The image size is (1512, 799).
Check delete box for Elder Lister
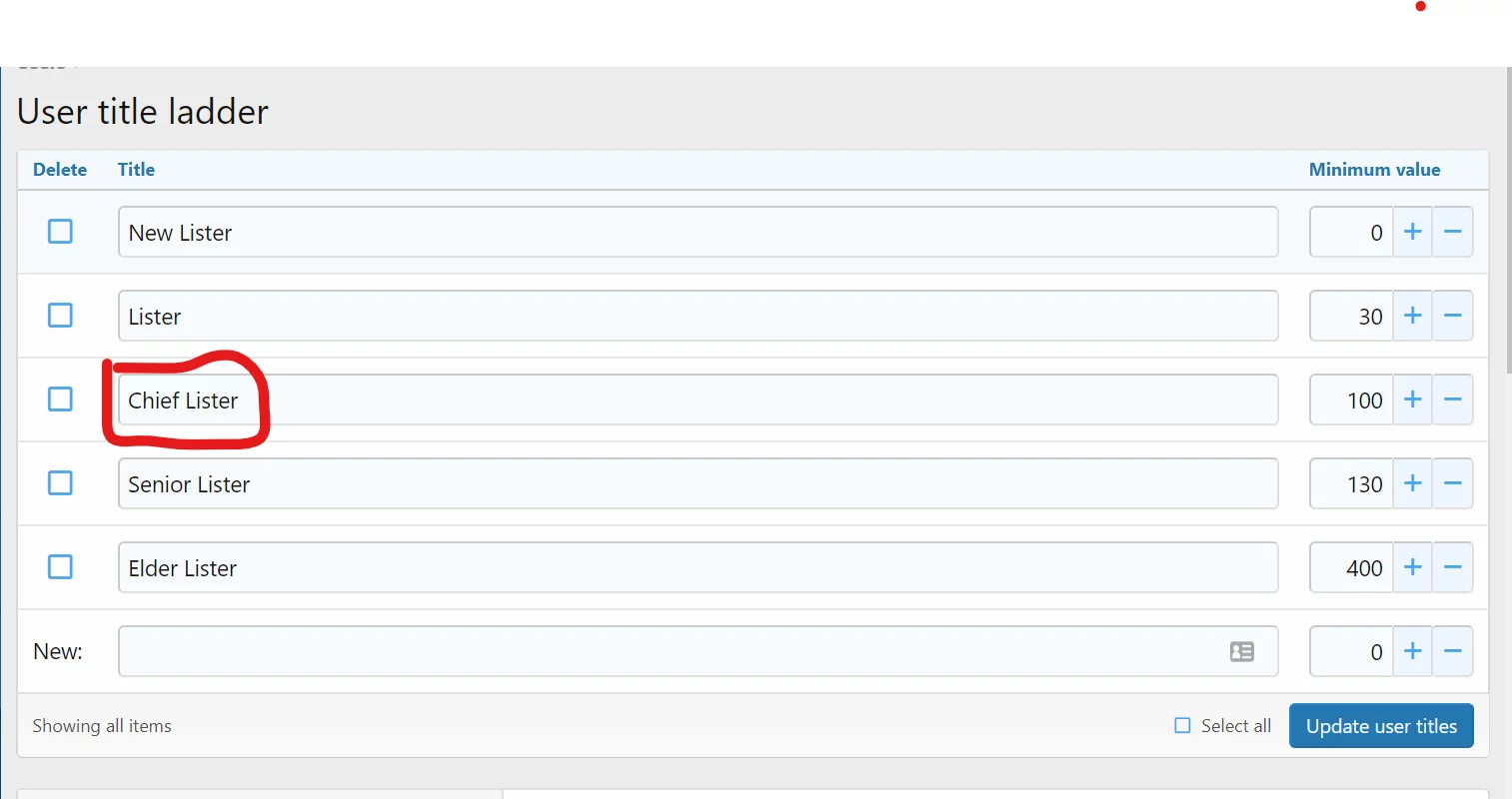(x=61, y=567)
